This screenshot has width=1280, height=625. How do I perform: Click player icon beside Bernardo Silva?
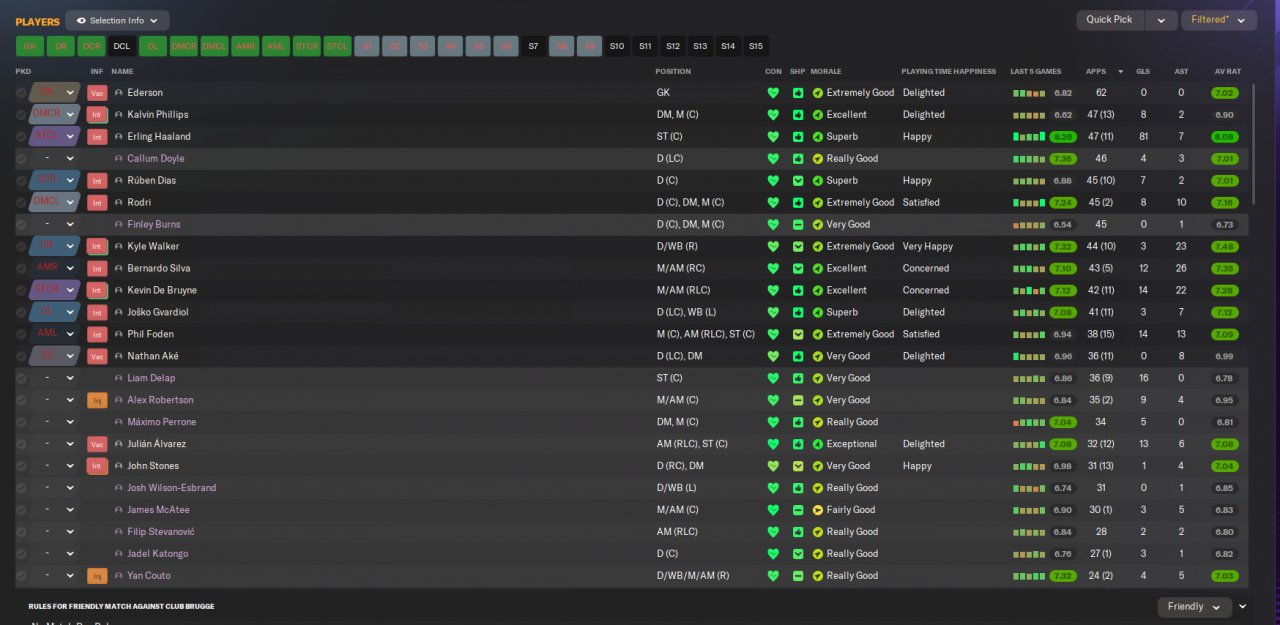(x=119, y=269)
